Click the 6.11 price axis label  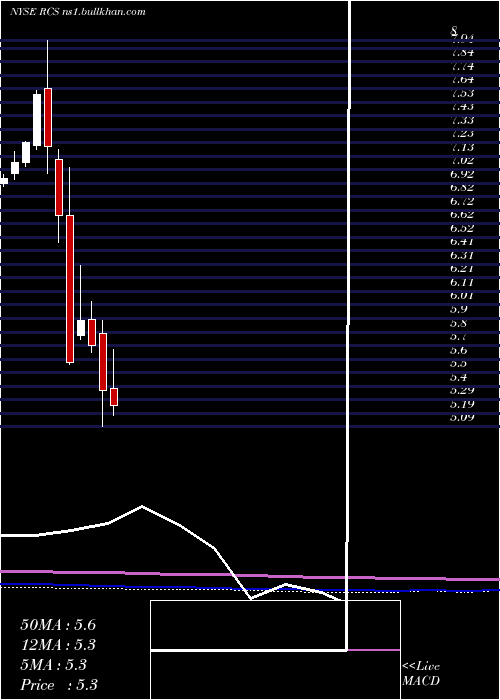tap(462, 282)
